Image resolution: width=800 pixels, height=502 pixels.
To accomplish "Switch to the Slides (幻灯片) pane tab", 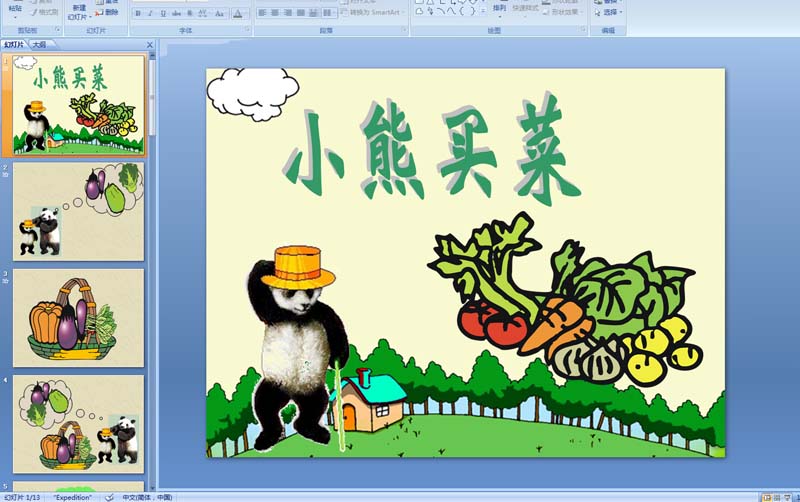I will pyautogui.click(x=14, y=45).
